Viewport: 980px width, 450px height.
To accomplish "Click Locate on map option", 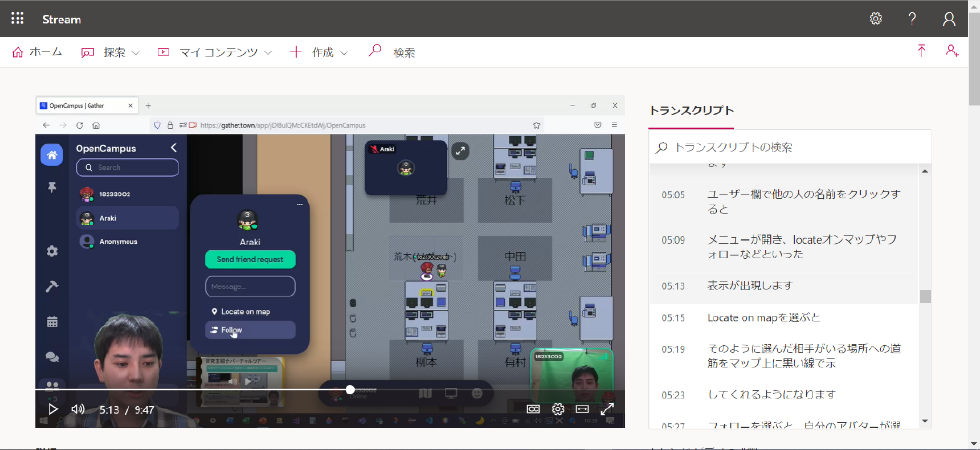I will [x=241, y=311].
